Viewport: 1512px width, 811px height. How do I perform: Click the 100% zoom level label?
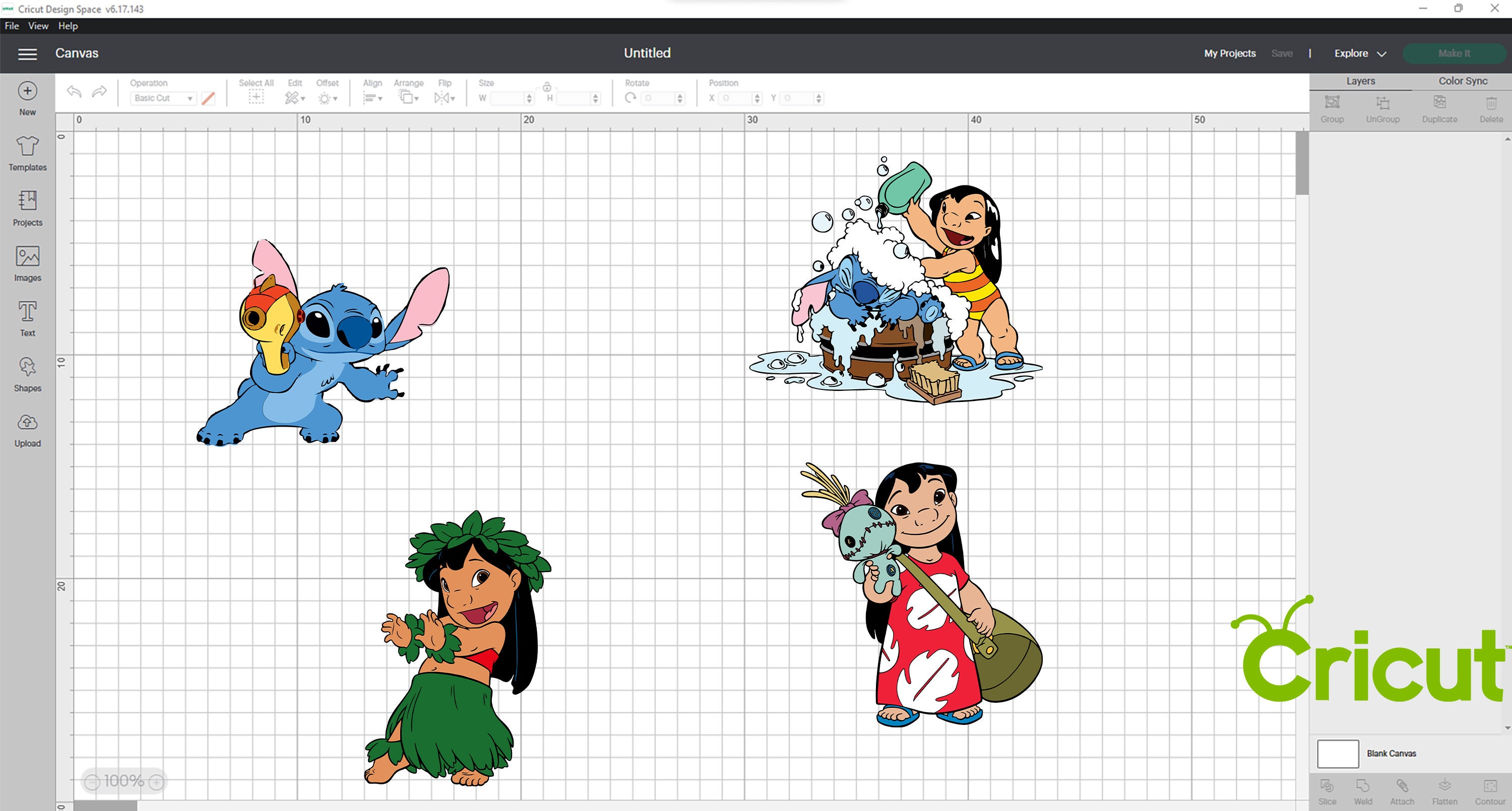124,781
